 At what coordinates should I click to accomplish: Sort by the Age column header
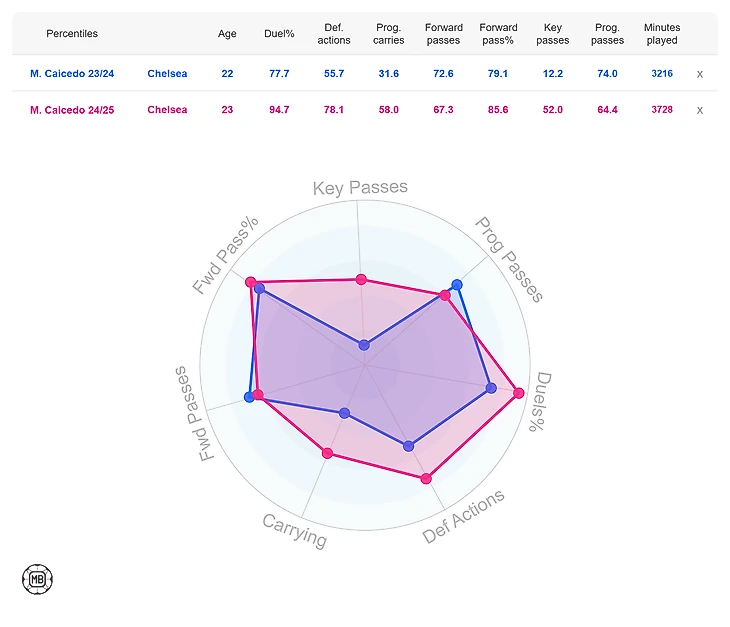pos(227,34)
